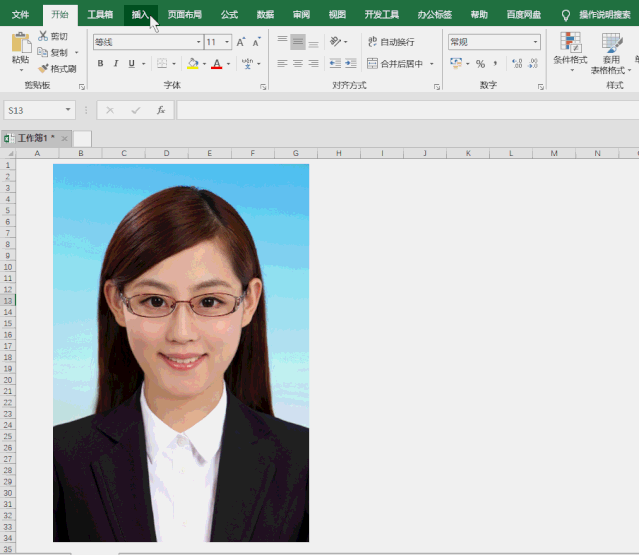Switch to the Page Layout (页面布局) tab
Image resolution: width=639 pixels, height=555 pixels.
(x=184, y=15)
